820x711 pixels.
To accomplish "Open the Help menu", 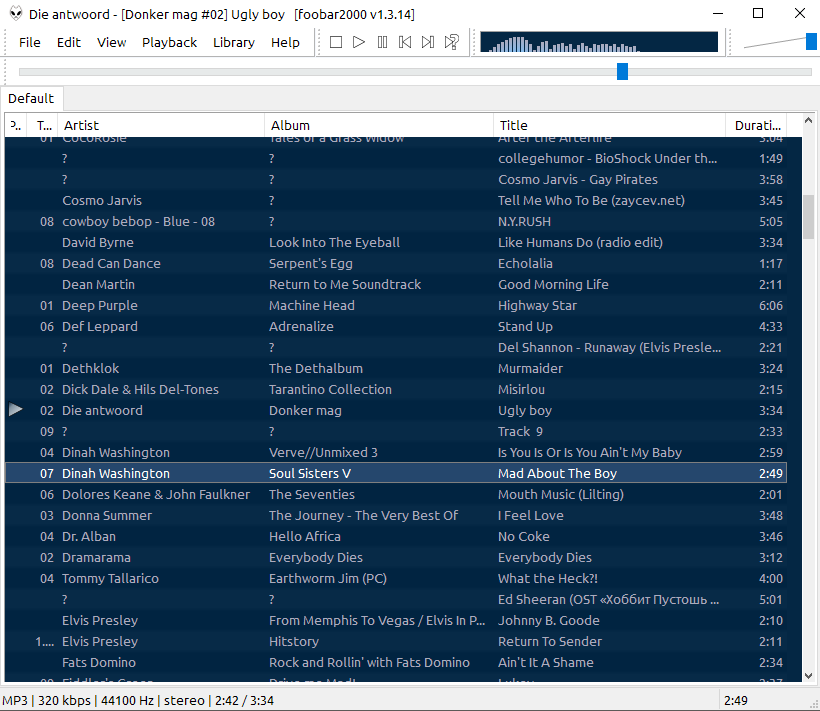I will click(x=285, y=42).
